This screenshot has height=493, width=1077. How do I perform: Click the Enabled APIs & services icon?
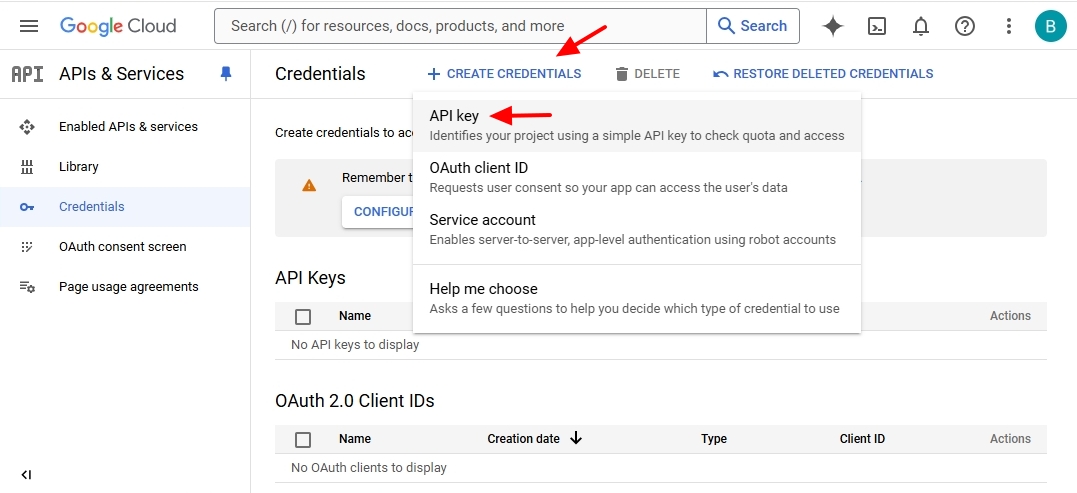pyautogui.click(x=27, y=126)
